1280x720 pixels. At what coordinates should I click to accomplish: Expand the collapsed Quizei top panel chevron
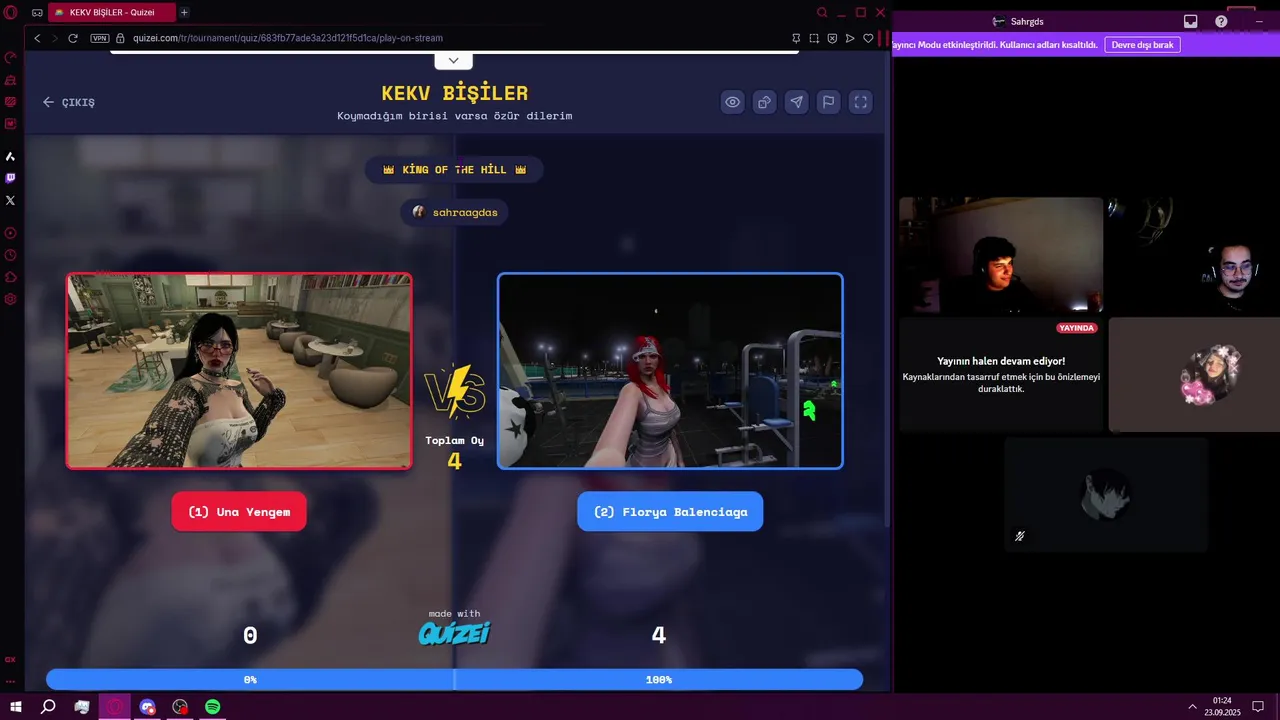coord(453,60)
